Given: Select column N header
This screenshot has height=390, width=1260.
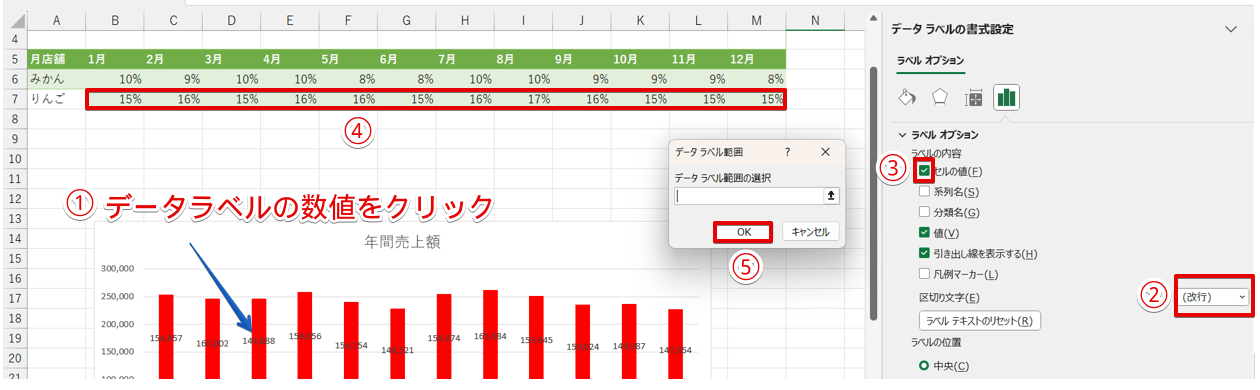Looking at the screenshot, I should click(815, 20).
